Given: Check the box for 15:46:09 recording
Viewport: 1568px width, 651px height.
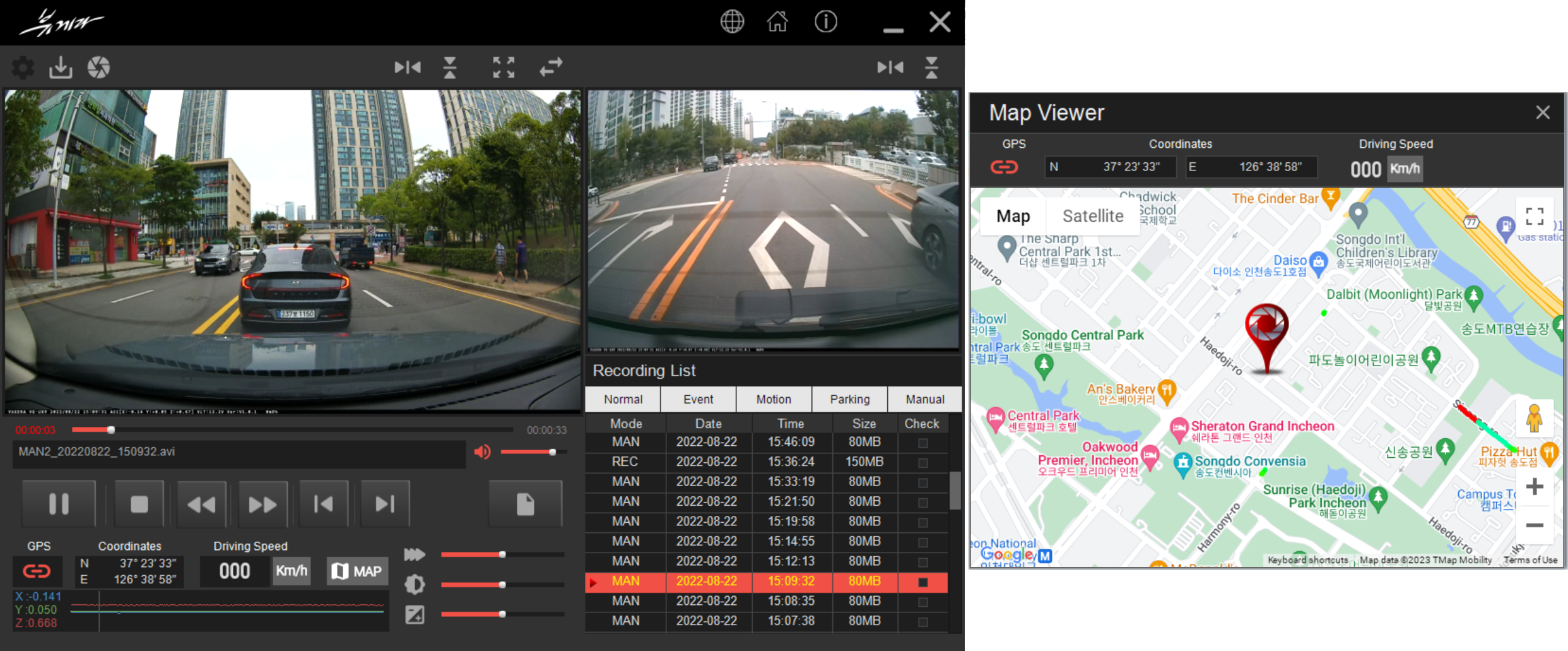Looking at the screenshot, I should click(923, 443).
